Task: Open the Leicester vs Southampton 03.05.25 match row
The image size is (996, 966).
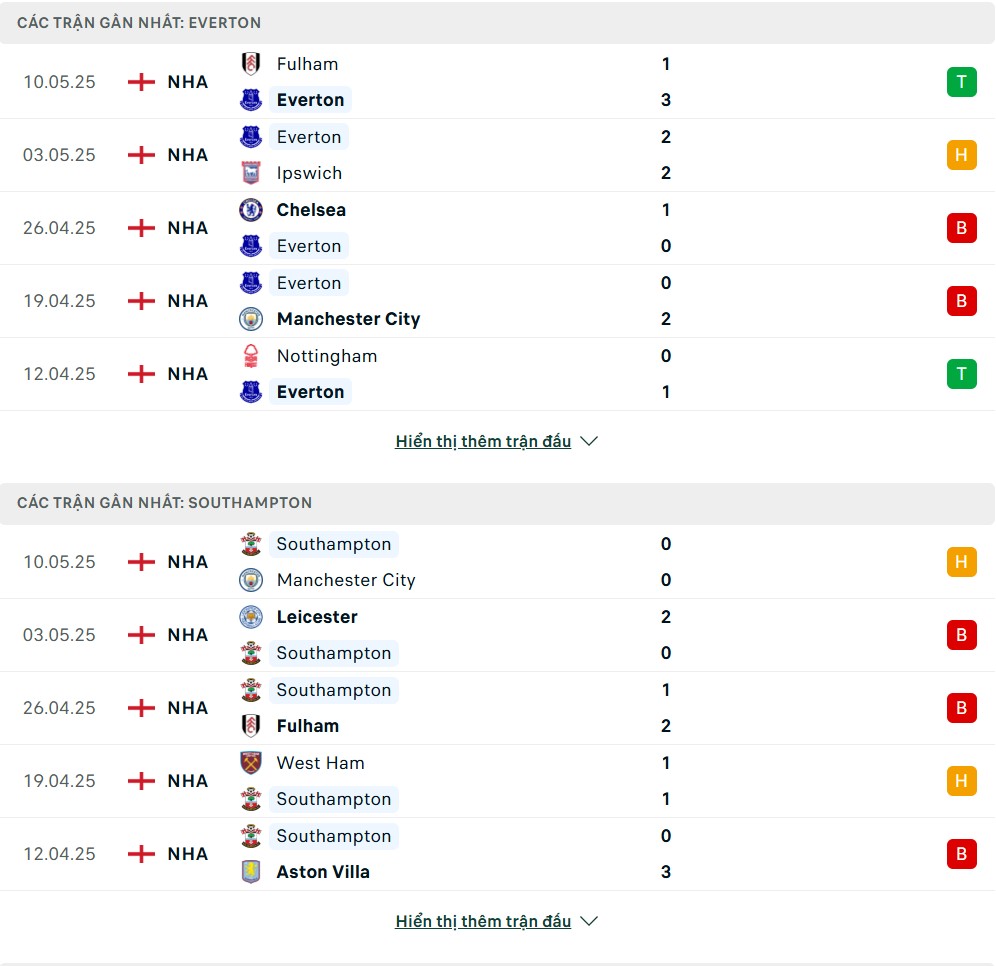Action: 498,635
